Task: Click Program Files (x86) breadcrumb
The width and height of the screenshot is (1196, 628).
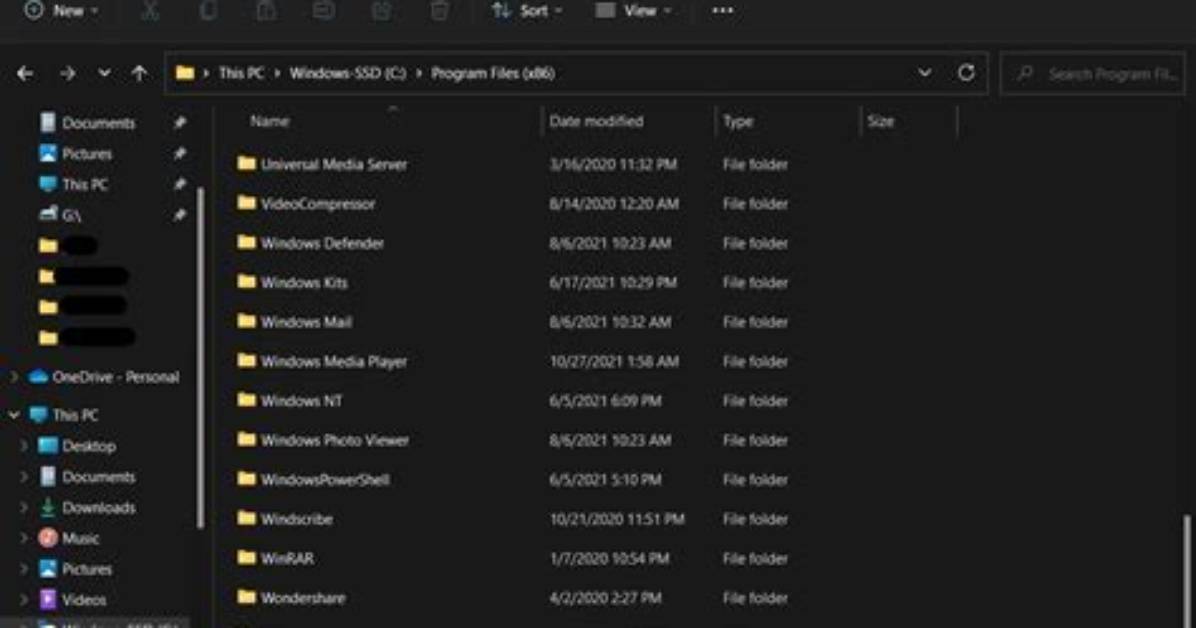Action: click(493, 73)
